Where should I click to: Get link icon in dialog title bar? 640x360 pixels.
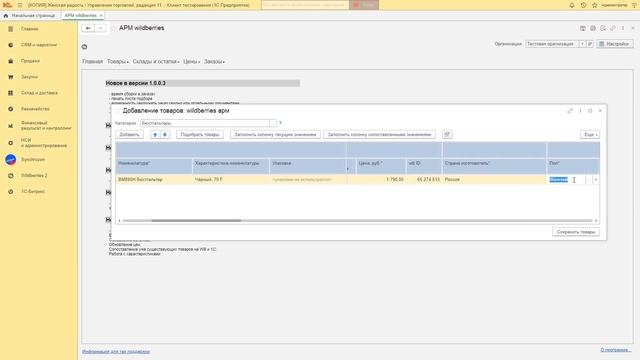point(570,111)
